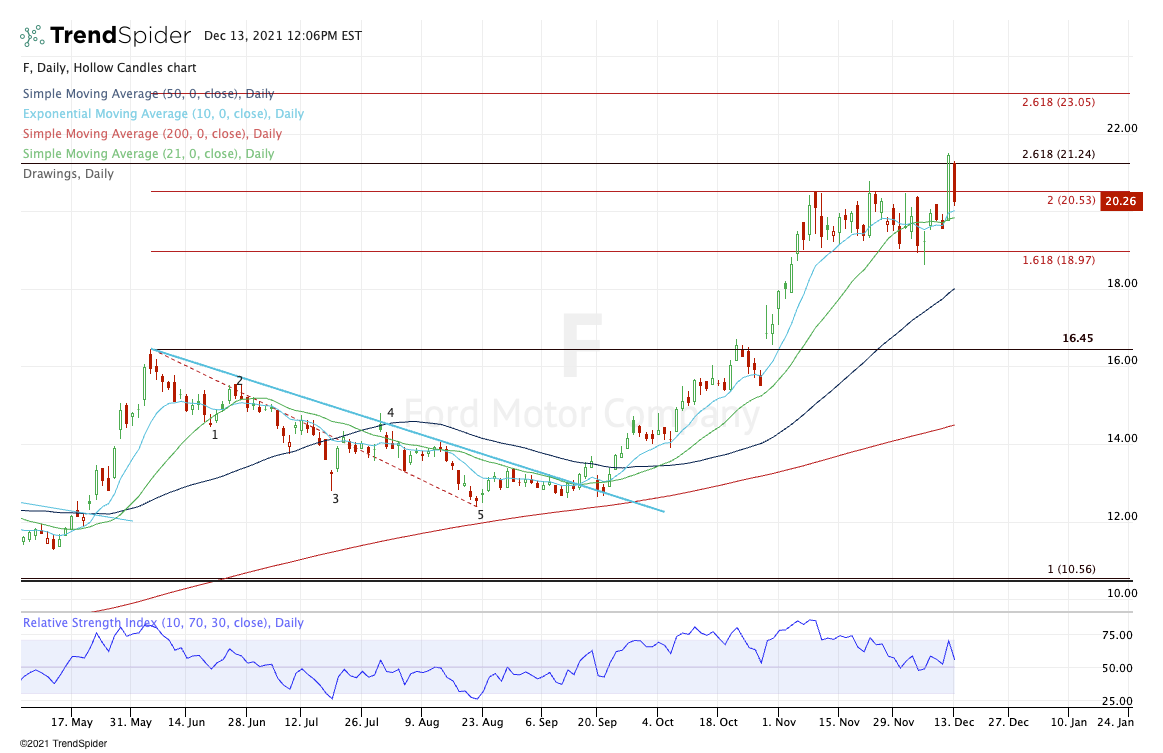Click the 15. Nov date label
The image size is (1163, 753).
tap(839, 723)
